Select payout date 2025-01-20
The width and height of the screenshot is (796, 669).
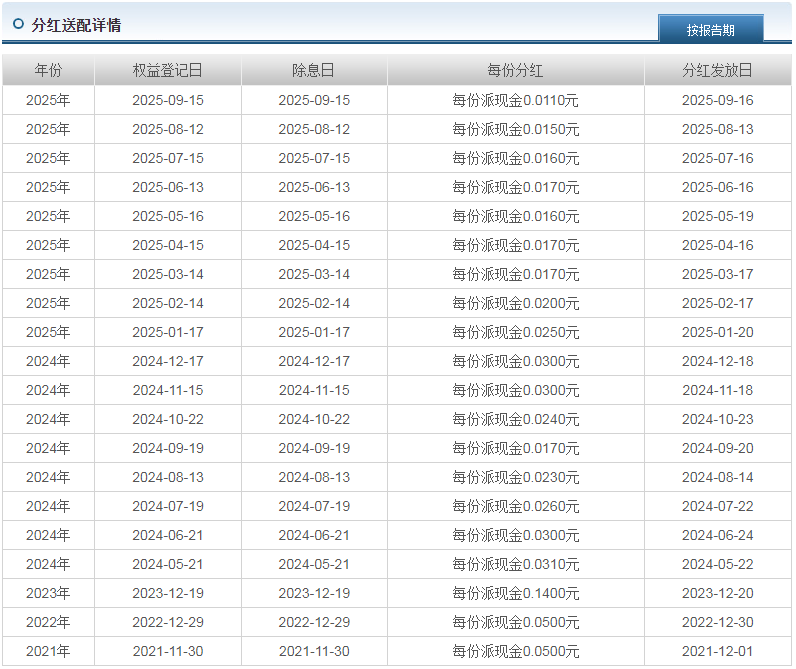(717, 332)
